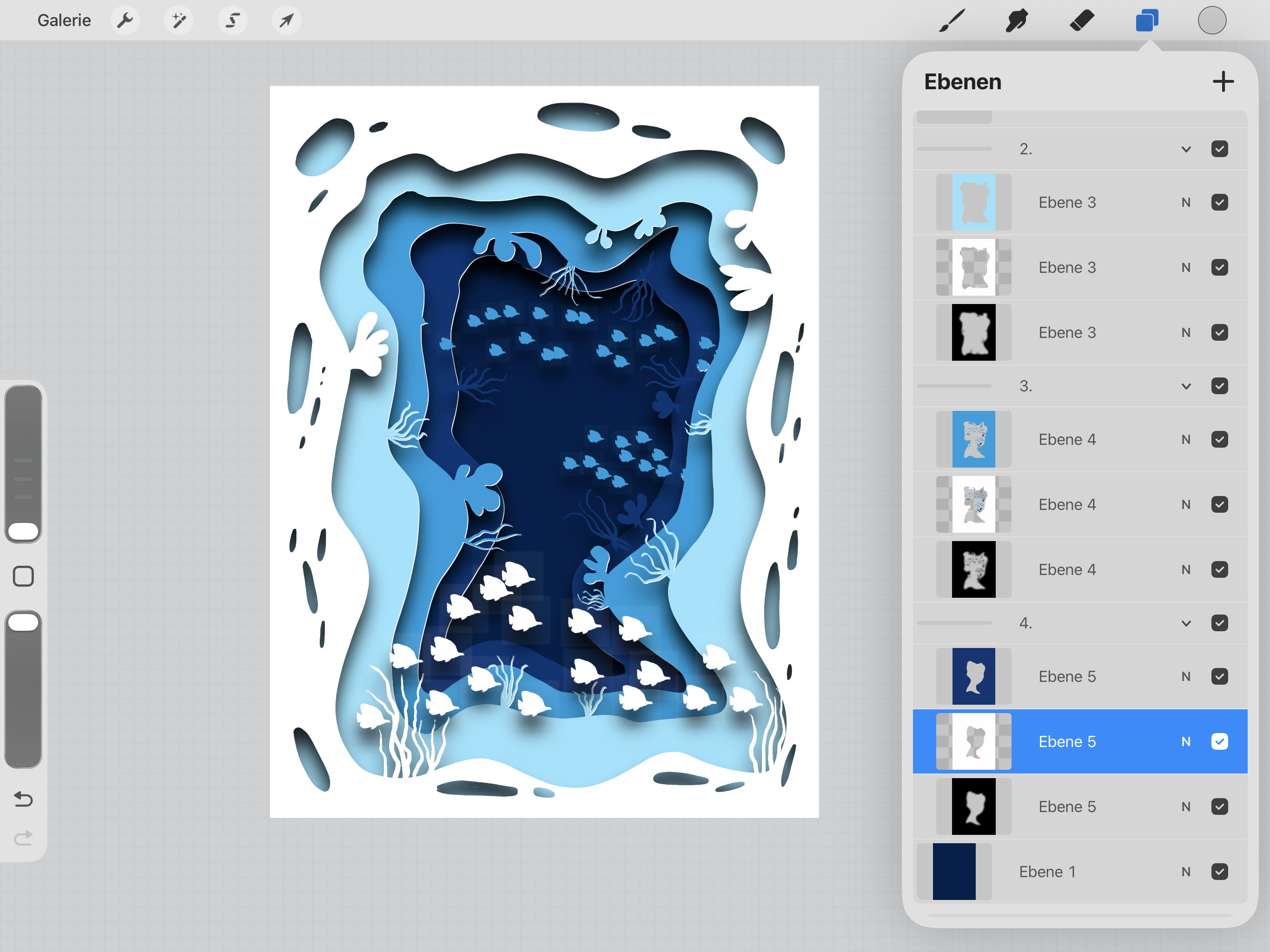Activate the Transform arrow tool
This screenshot has height=952, width=1270.
[x=286, y=20]
